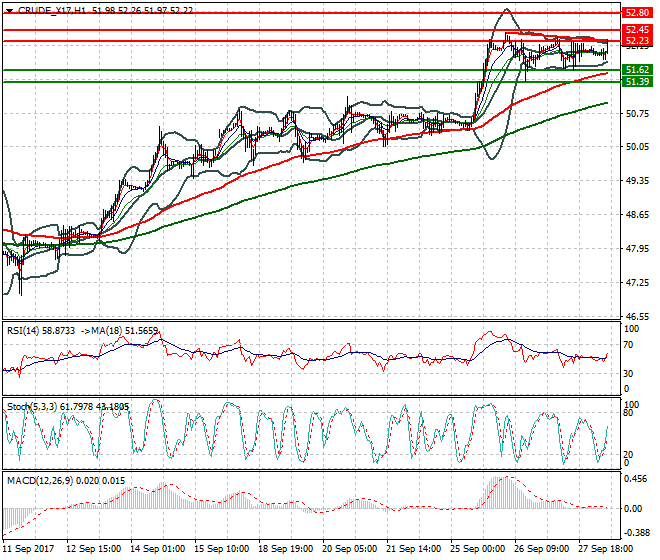
Task: Click the 50.05 price axis value
Action: [x=637, y=147]
